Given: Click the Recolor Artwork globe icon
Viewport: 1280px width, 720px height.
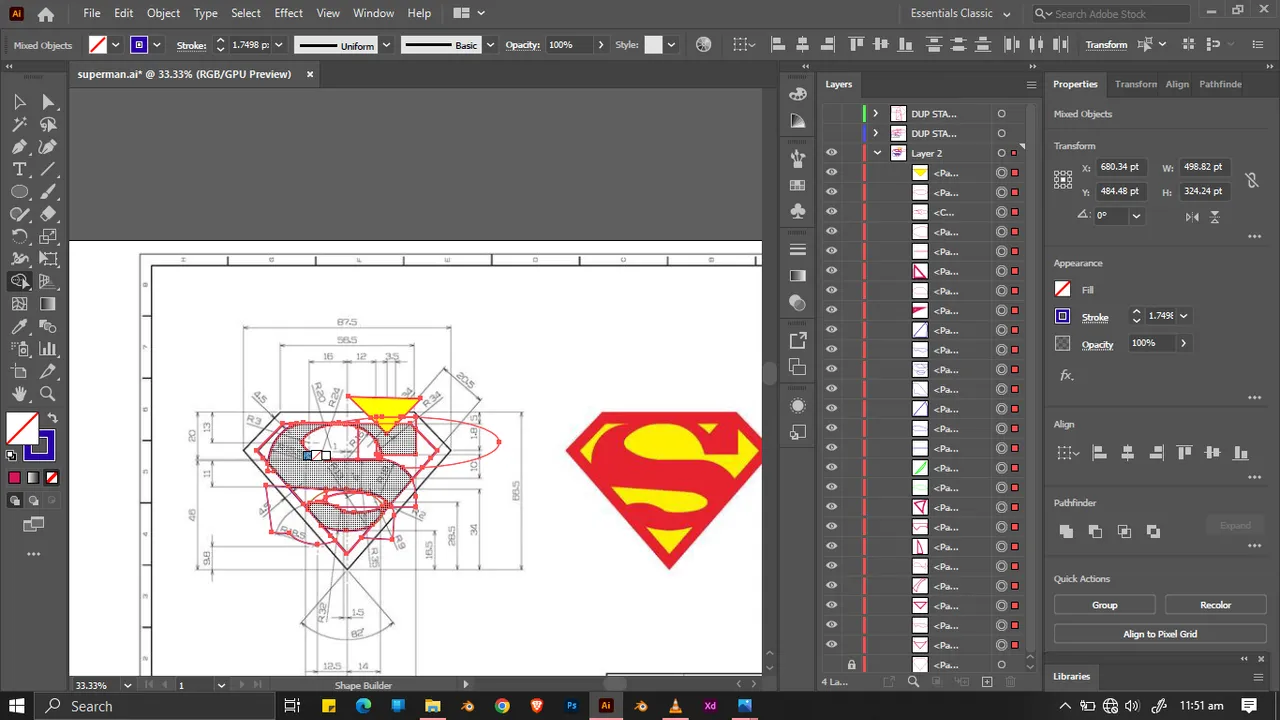Looking at the screenshot, I should point(704,45).
